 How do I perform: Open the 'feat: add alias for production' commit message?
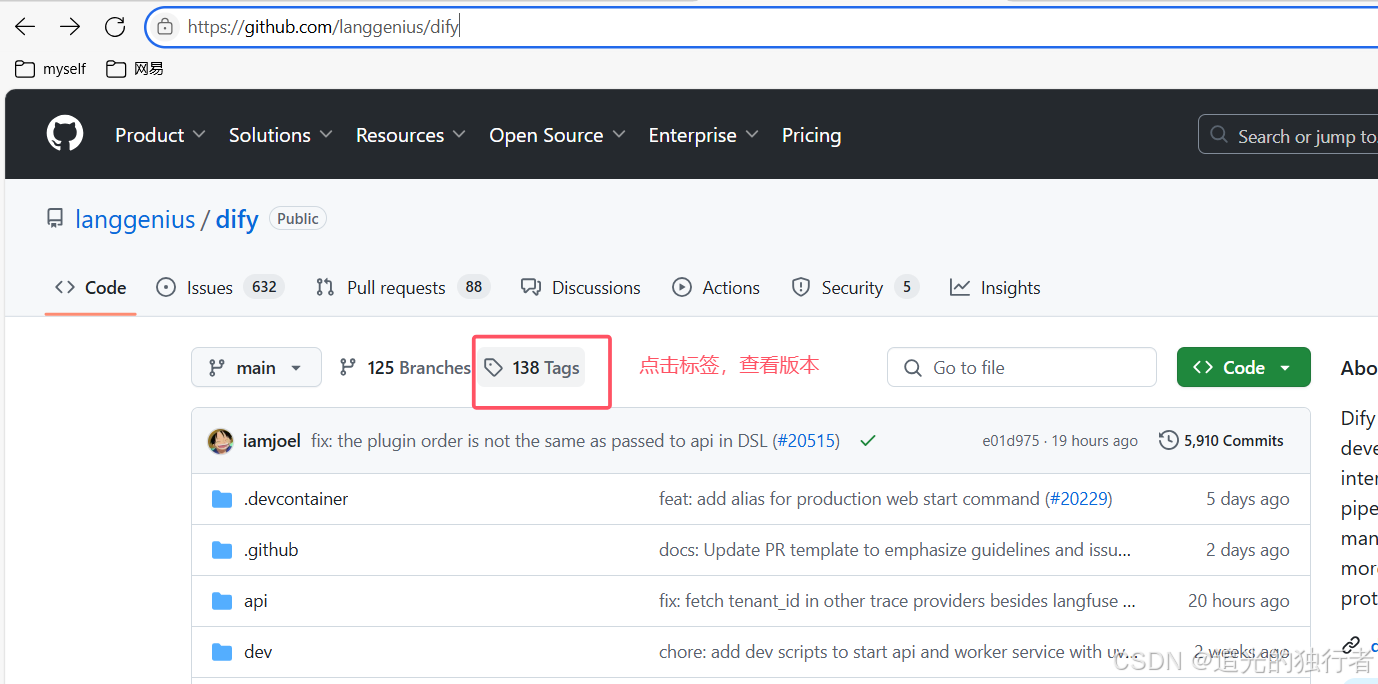coord(849,499)
